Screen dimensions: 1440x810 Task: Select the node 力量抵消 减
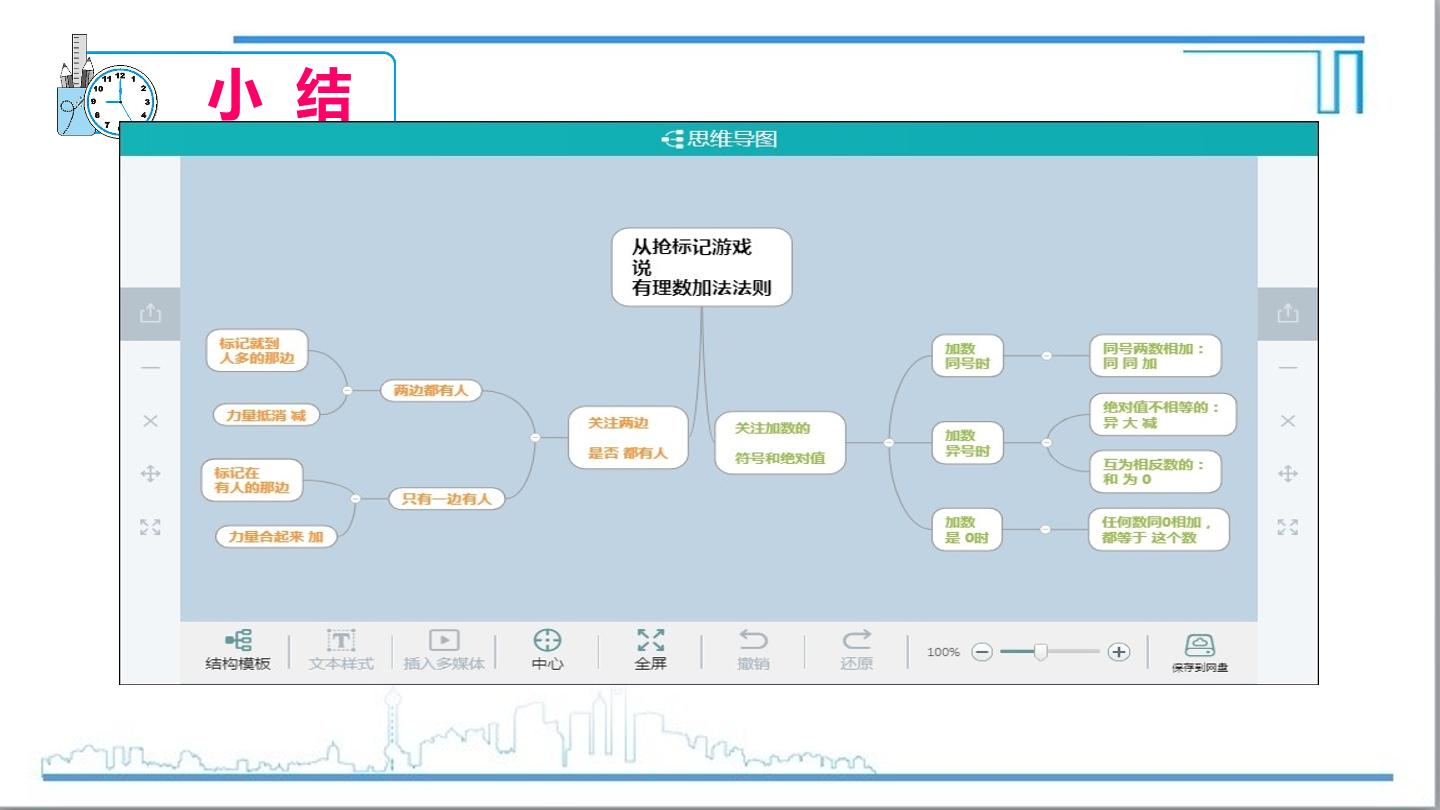266,415
